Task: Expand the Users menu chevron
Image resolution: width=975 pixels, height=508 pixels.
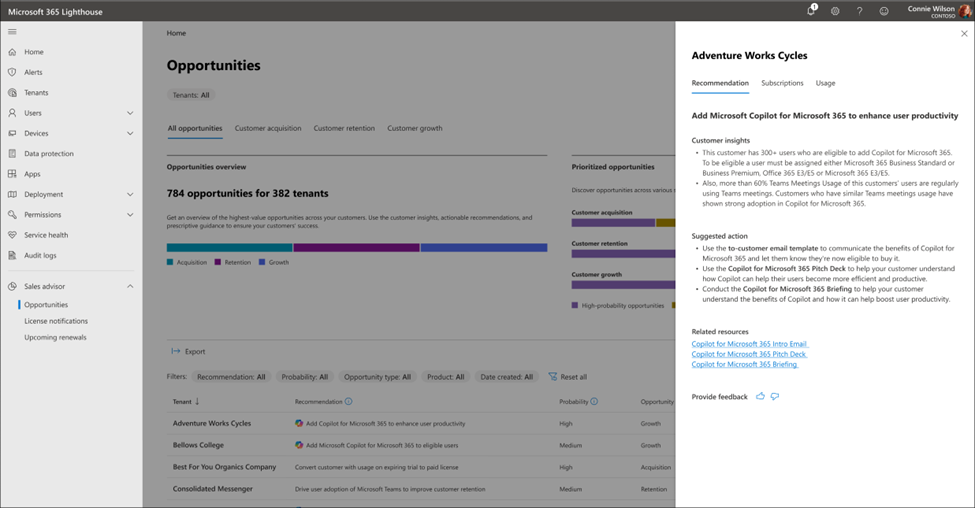Action: coord(130,113)
